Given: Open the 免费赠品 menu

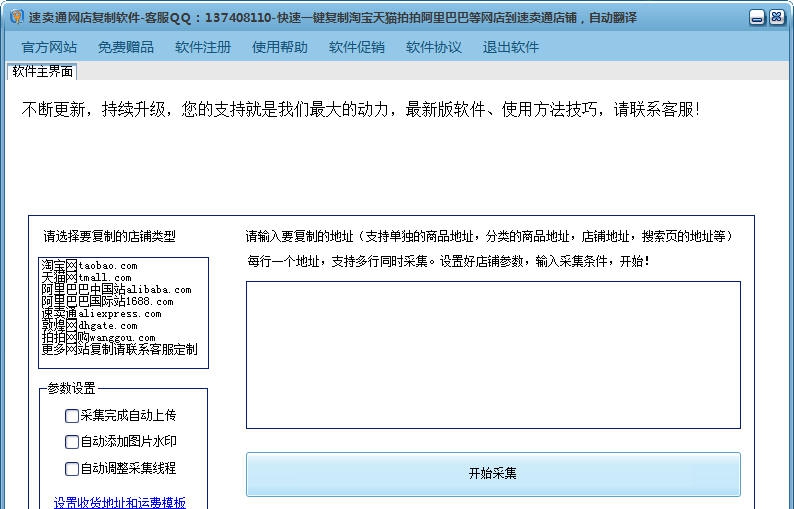Looking at the screenshot, I should [126, 47].
